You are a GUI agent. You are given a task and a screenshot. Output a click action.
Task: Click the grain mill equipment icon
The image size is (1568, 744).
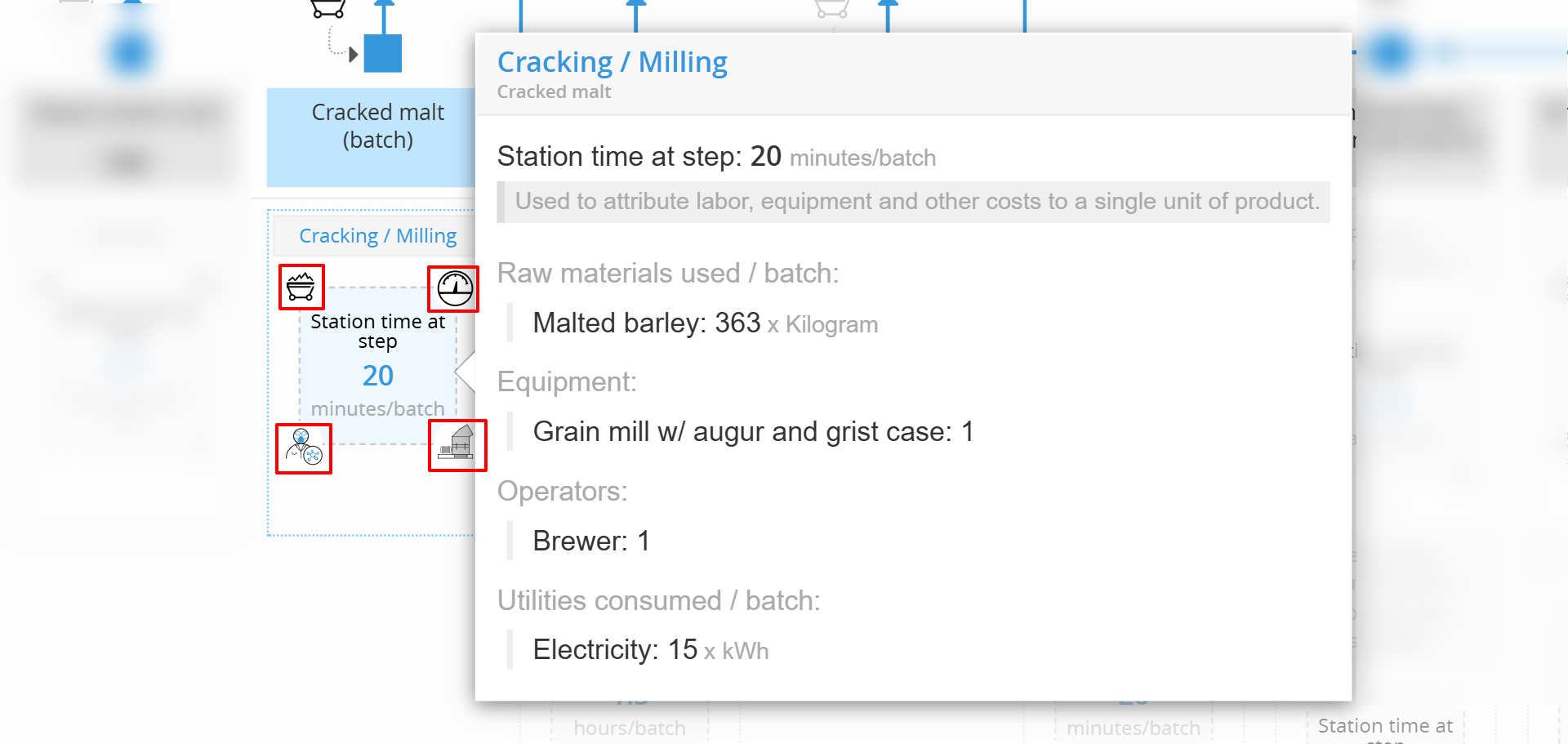[x=457, y=445]
